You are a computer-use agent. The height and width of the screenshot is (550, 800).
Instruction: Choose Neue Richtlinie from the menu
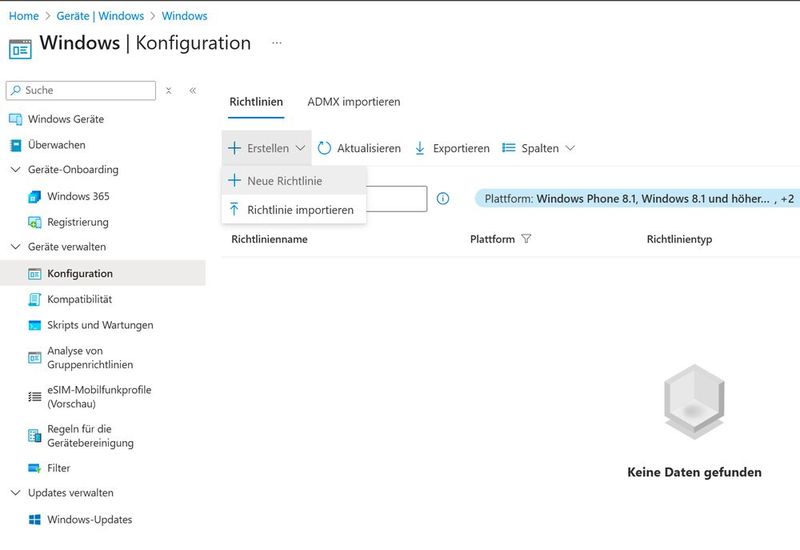294,181
